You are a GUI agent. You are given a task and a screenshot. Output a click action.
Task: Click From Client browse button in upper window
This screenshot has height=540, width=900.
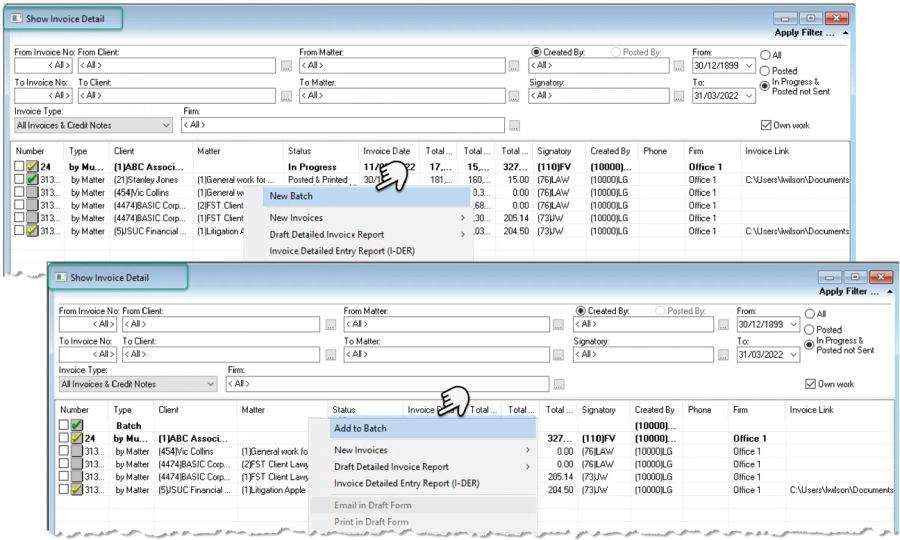(x=286, y=66)
